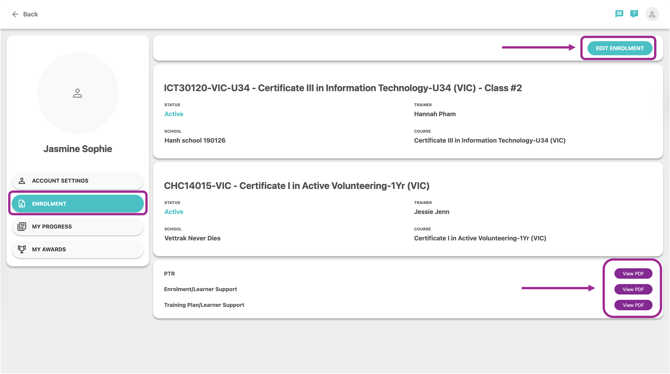The height and width of the screenshot is (374, 670).
Task: Click the Training Plan/Learner Support label
Action: (204, 305)
